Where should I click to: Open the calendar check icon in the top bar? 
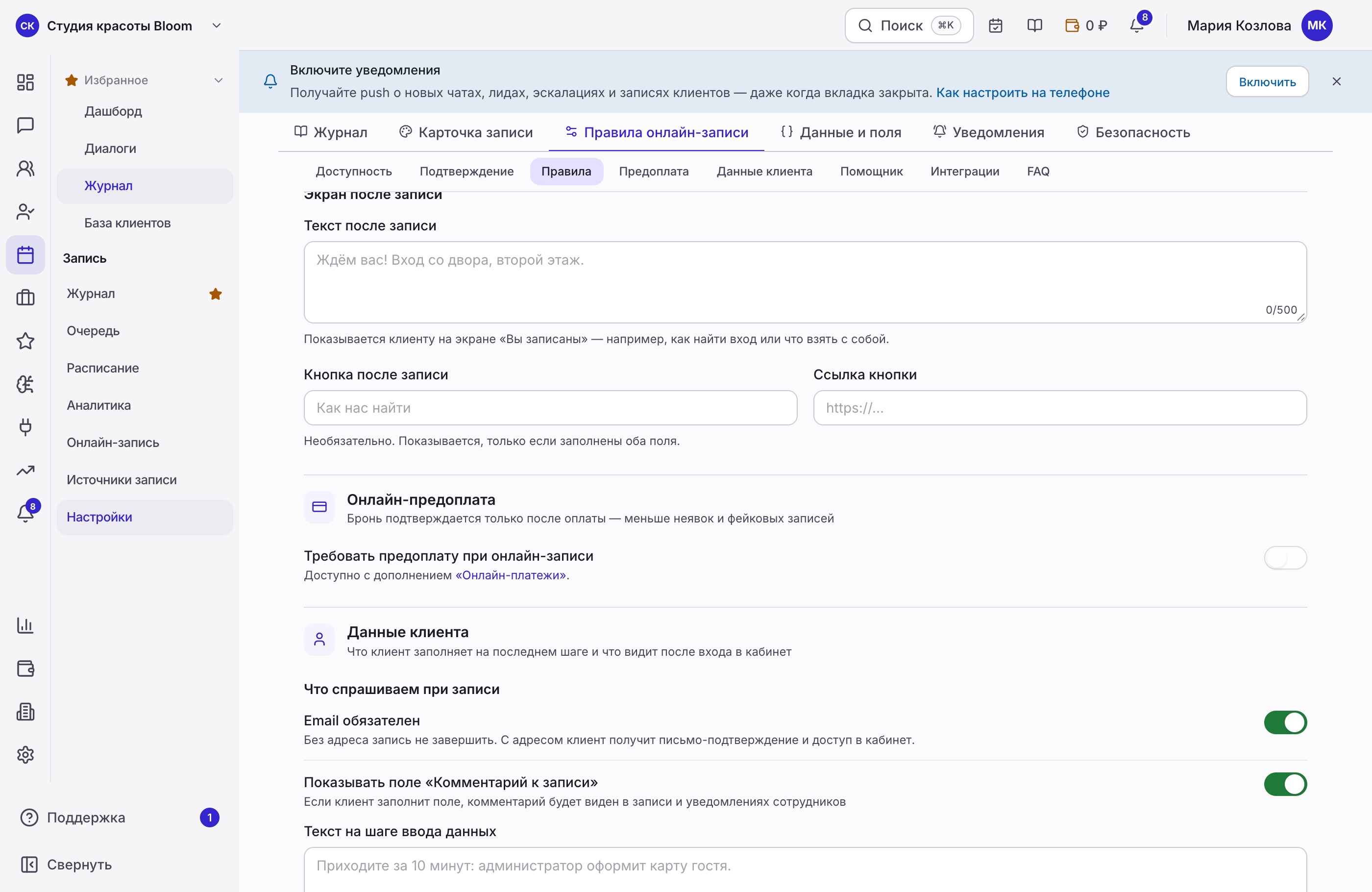point(996,25)
